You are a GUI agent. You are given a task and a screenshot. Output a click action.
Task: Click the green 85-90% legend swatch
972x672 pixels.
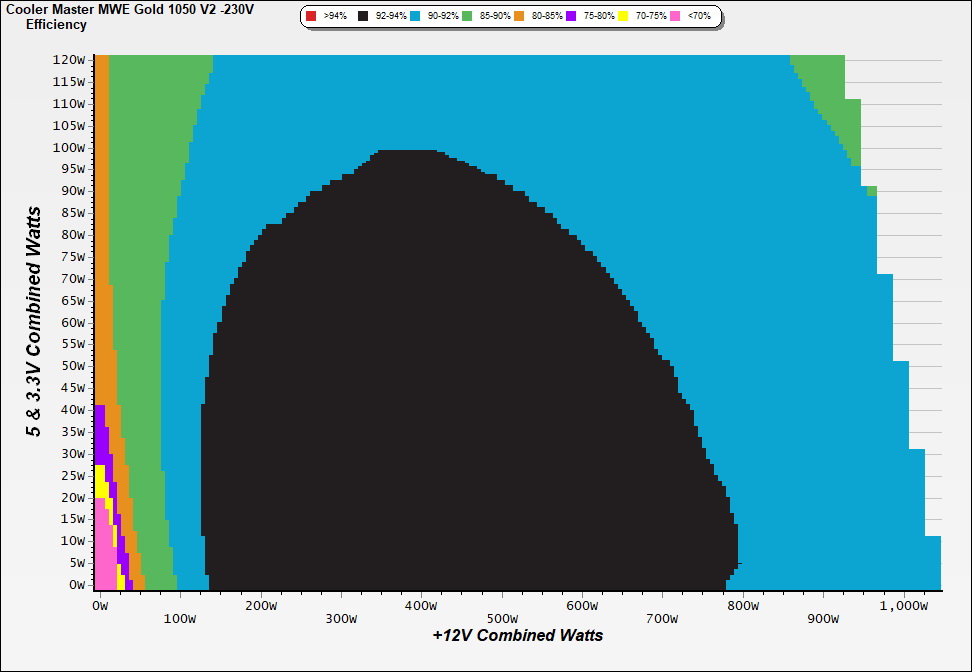pos(467,17)
